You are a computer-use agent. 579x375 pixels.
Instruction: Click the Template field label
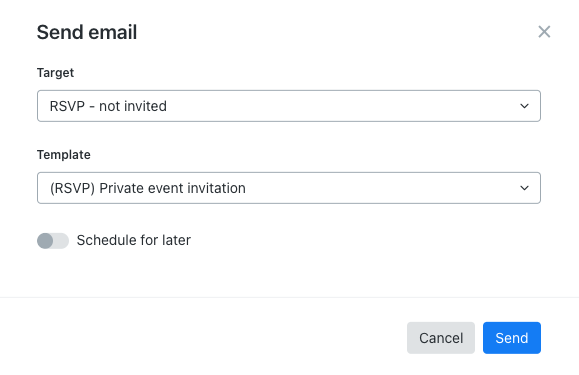(64, 155)
